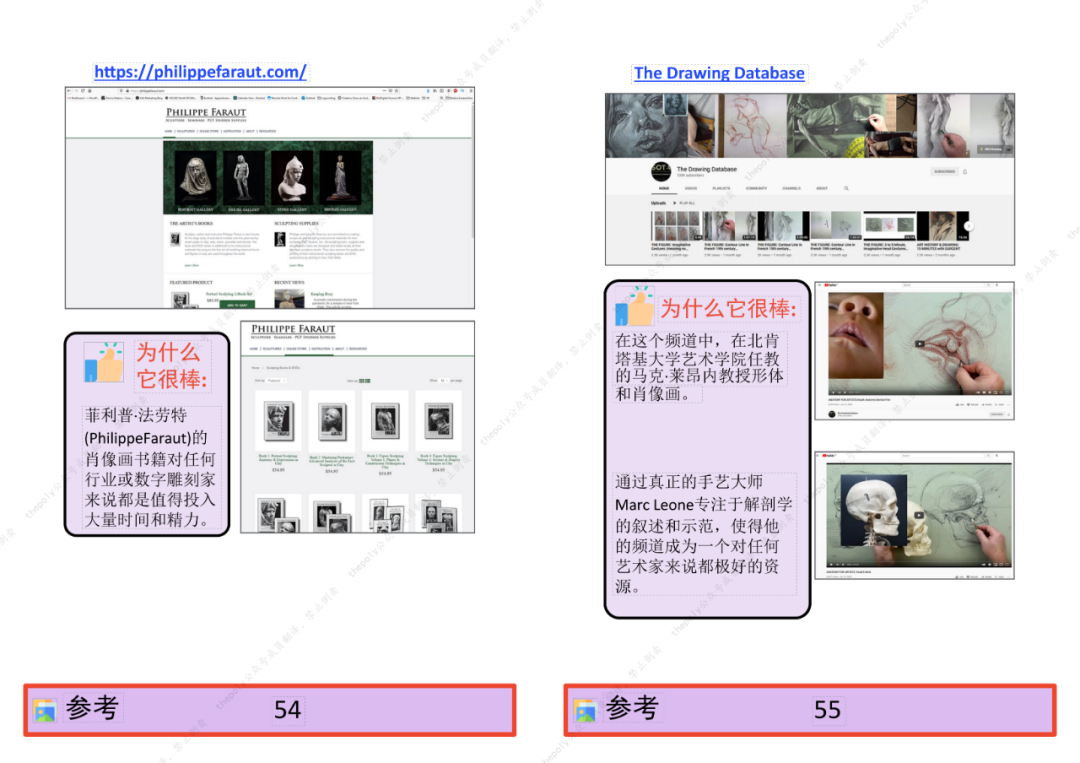Click Home breadcrumb on store page screenshot

254,368
